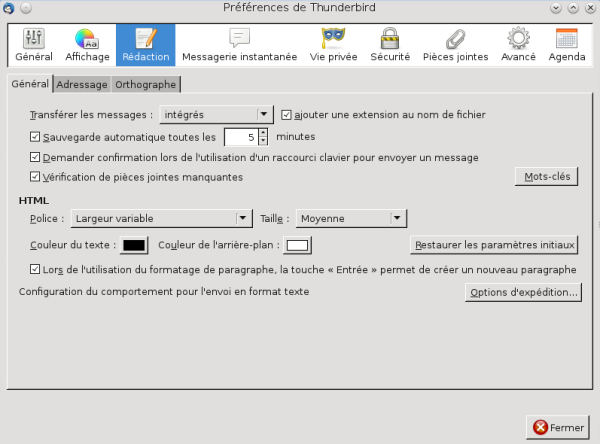
Task: Click the 'Mots-clés' button
Action: [547, 177]
